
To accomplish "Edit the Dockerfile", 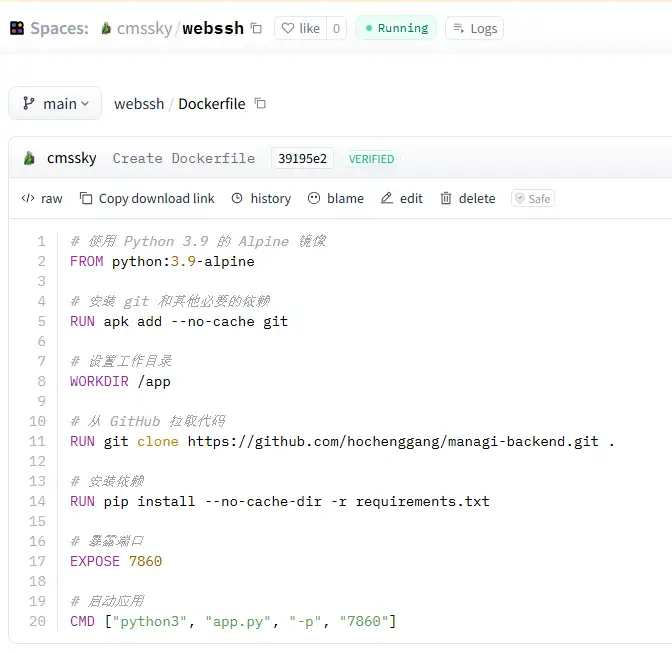I will 402,198.
